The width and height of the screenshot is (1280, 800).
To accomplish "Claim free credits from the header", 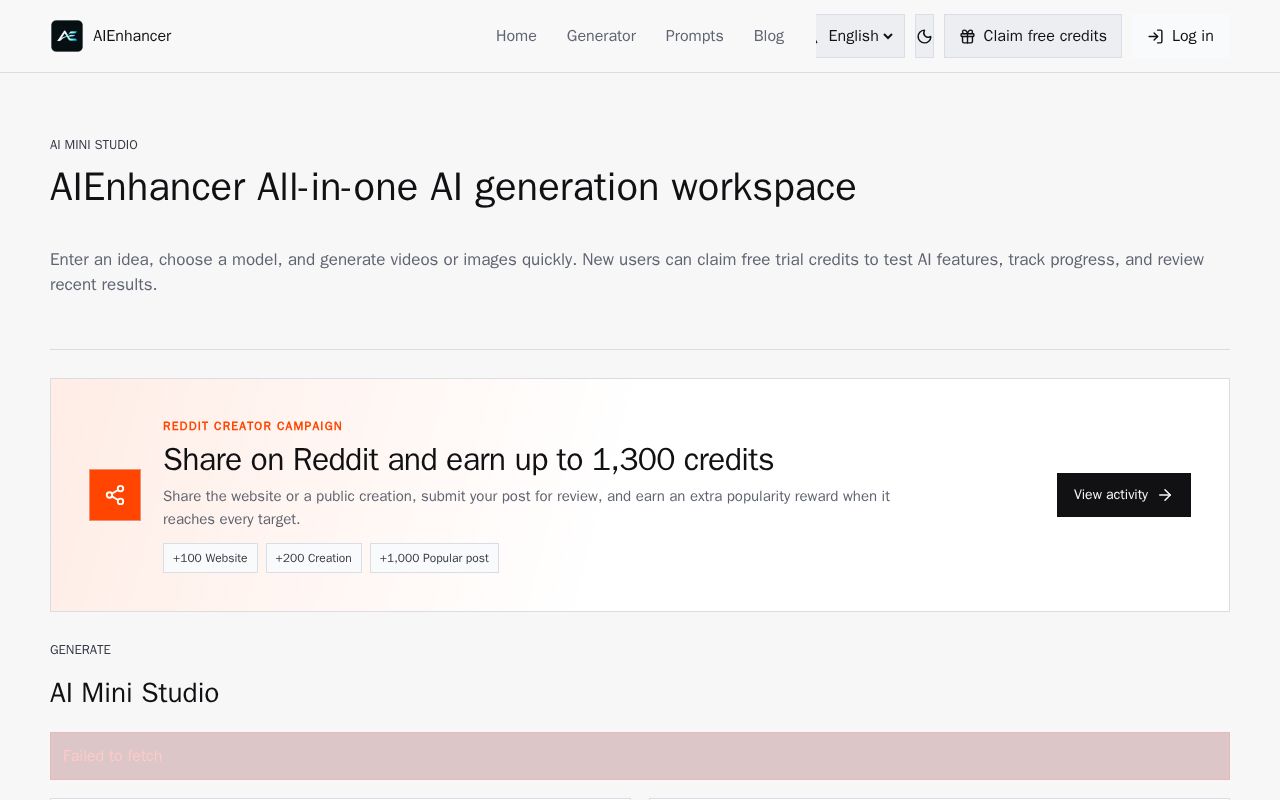I will pos(1033,36).
